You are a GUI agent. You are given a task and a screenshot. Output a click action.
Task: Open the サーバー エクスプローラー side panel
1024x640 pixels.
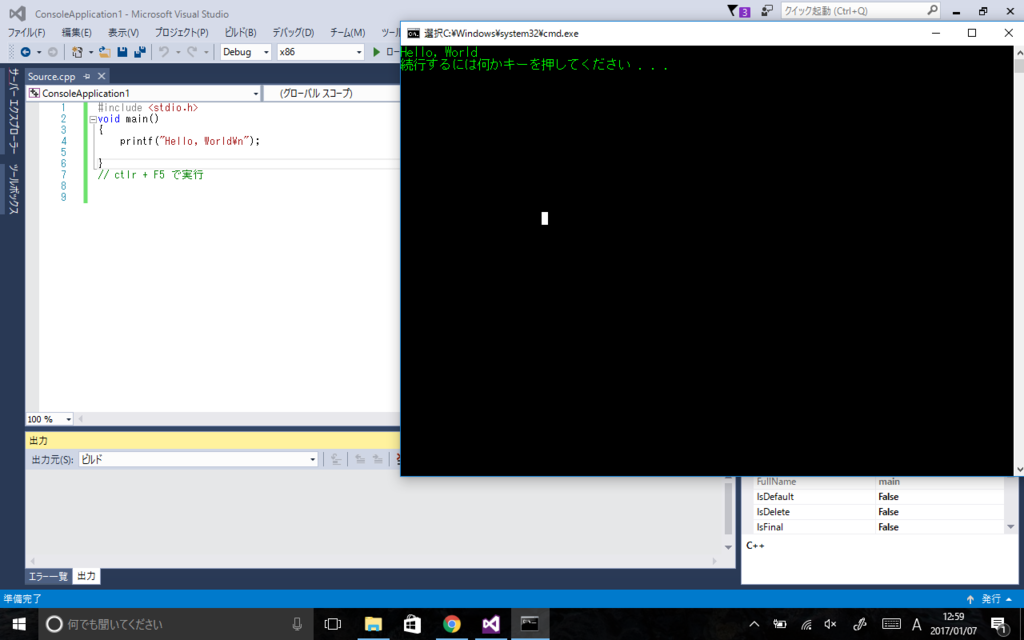pos(13,111)
